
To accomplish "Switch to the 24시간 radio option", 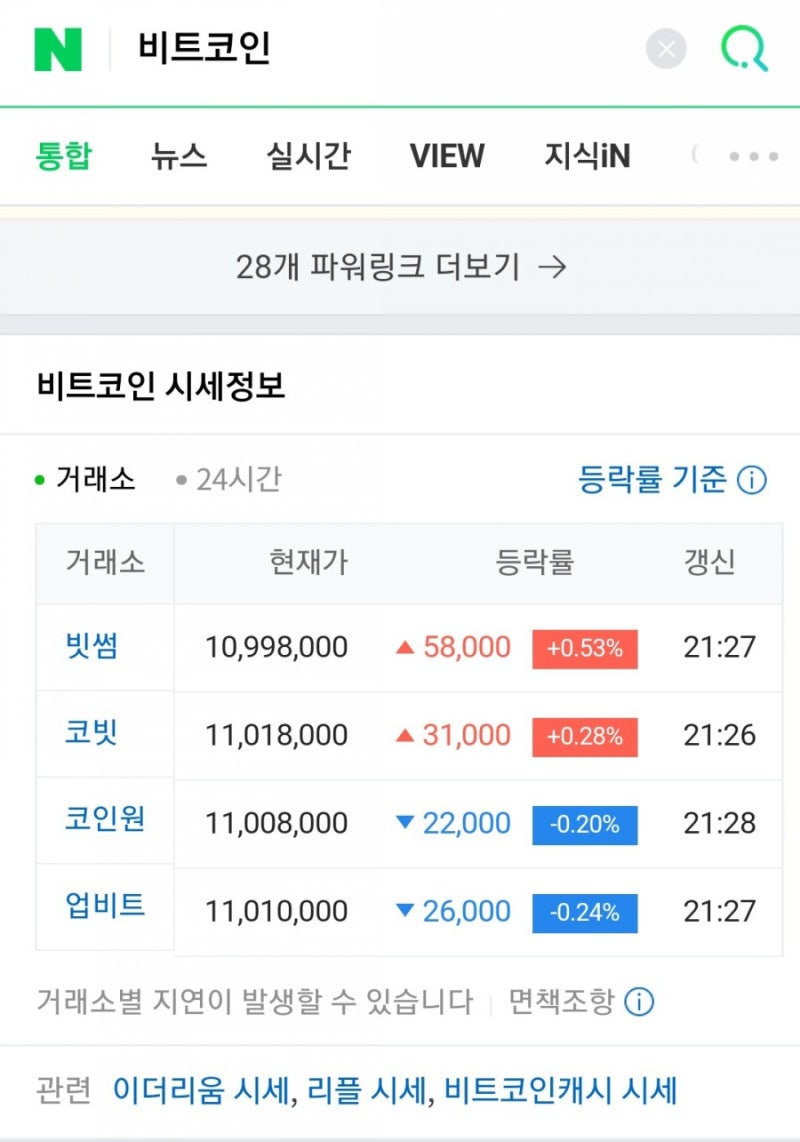I will coord(229,480).
